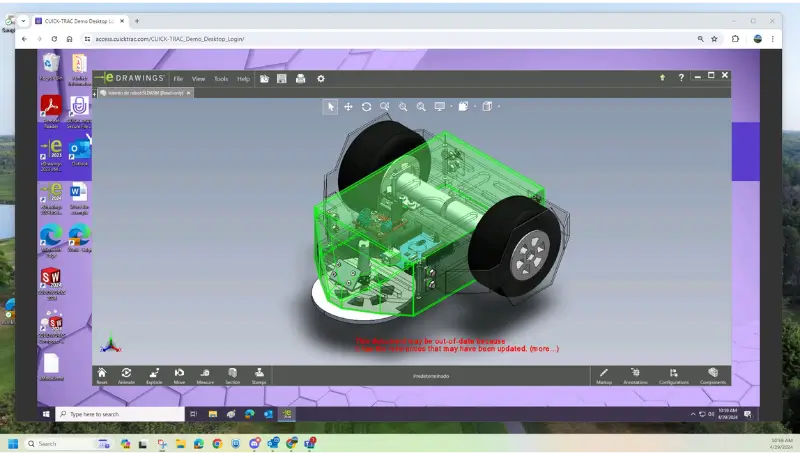800x455 pixels.
Task: Select the Rotate view tool
Action: click(x=366, y=107)
